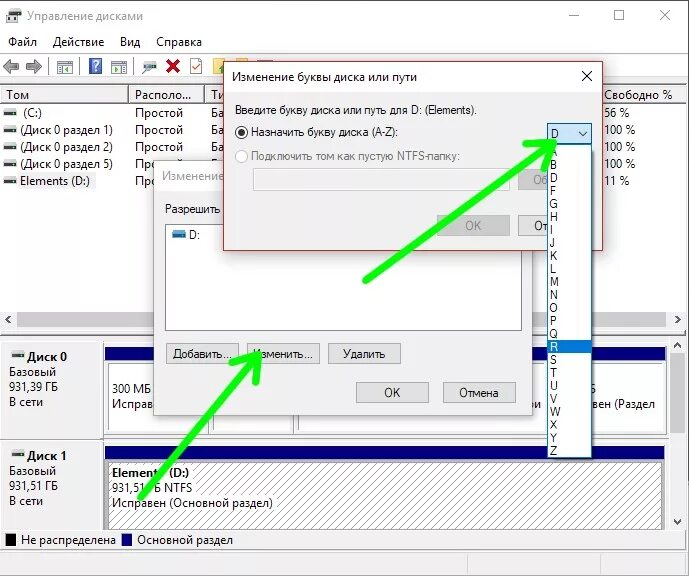Choose letter S in the drive letter list
The image size is (689, 576).
[x=569, y=360]
